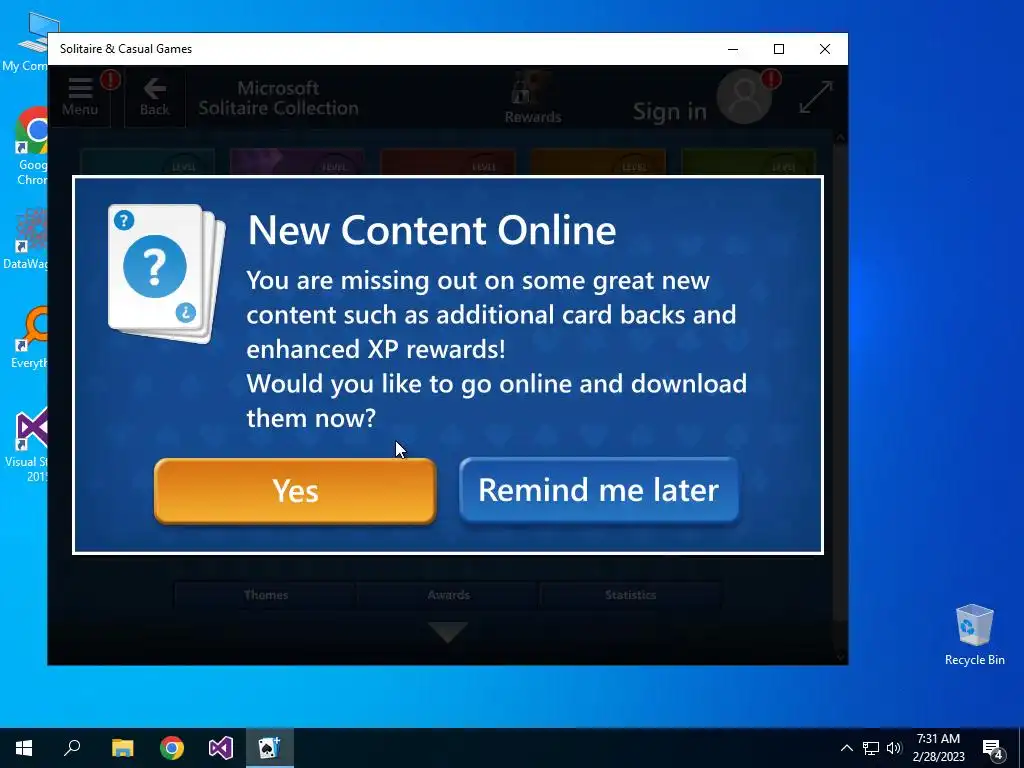Image resolution: width=1024 pixels, height=768 pixels.
Task: Open the network tray icon
Action: tap(871, 748)
